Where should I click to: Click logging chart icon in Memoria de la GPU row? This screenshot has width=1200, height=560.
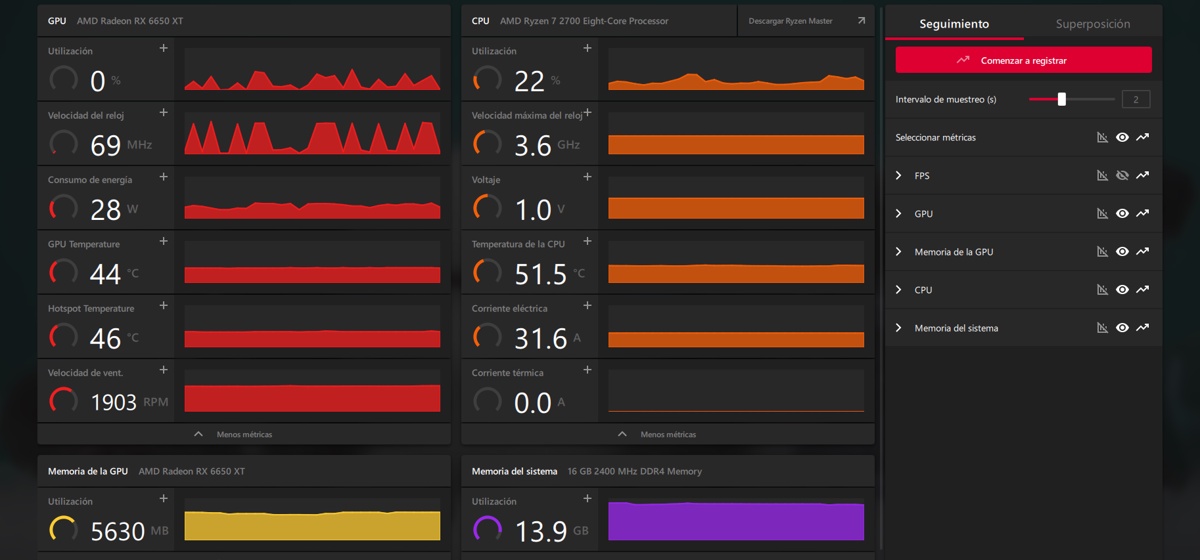pyautogui.click(x=1103, y=251)
